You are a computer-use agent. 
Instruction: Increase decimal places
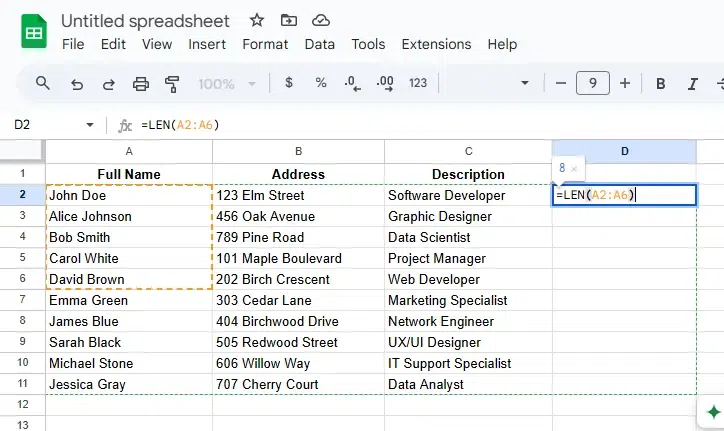click(x=385, y=84)
